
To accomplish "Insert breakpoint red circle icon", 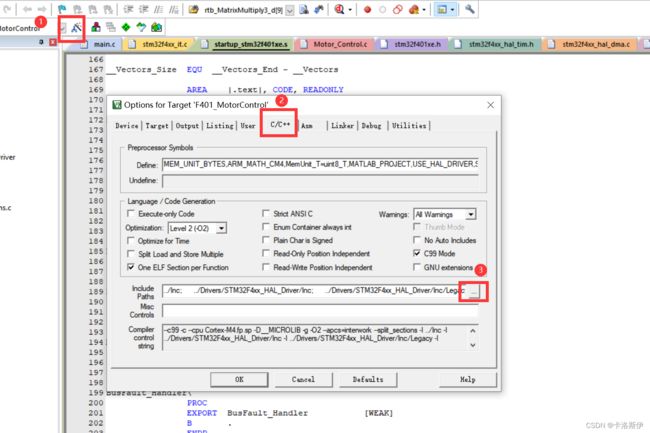I will pyautogui.click(x=367, y=10).
